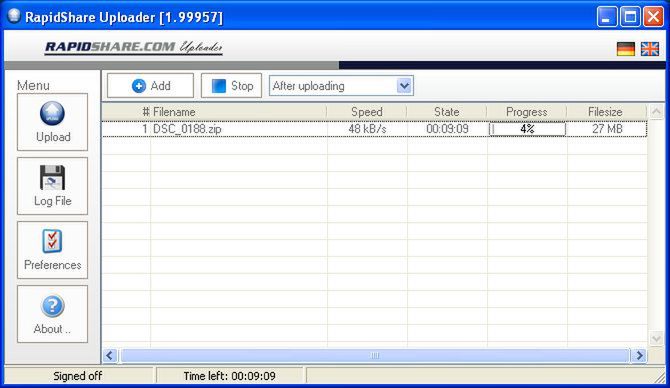The image size is (670, 388).
Task: Click the Add files button
Action: coord(150,85)
